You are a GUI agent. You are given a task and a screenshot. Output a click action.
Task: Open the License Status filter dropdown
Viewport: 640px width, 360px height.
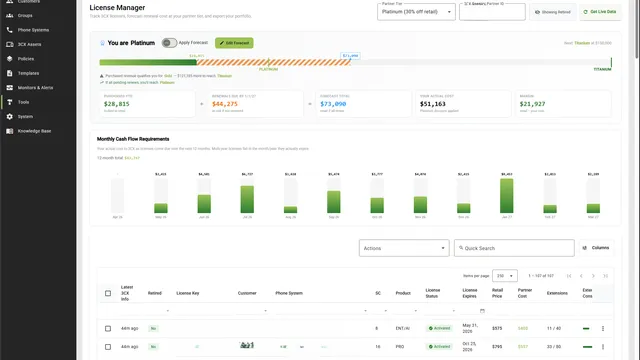point(453,311)
